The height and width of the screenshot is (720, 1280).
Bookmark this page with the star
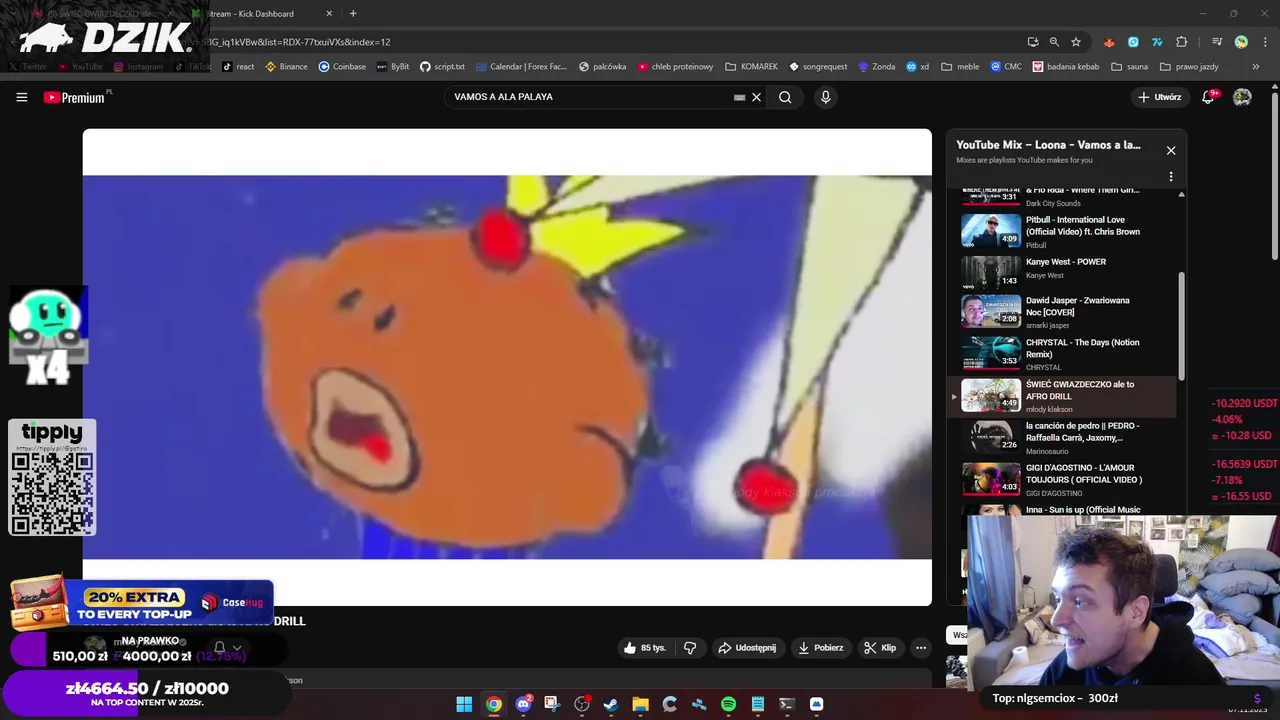tap(1076, 42)
